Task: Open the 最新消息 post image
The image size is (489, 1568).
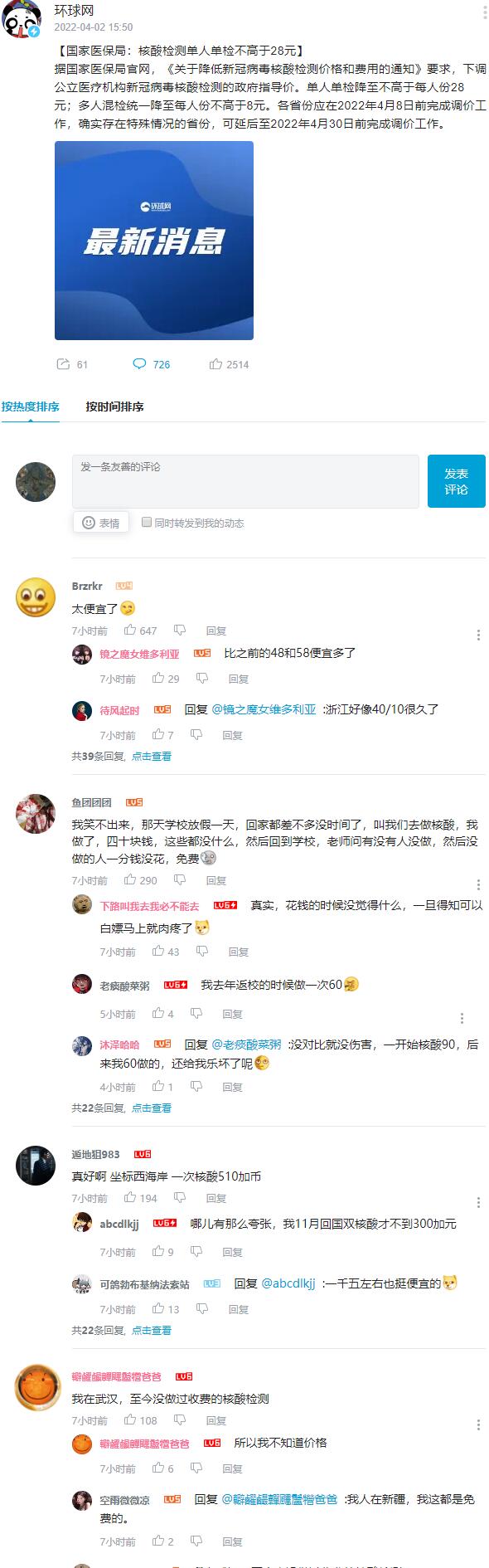Action: (x=154, y=241)
